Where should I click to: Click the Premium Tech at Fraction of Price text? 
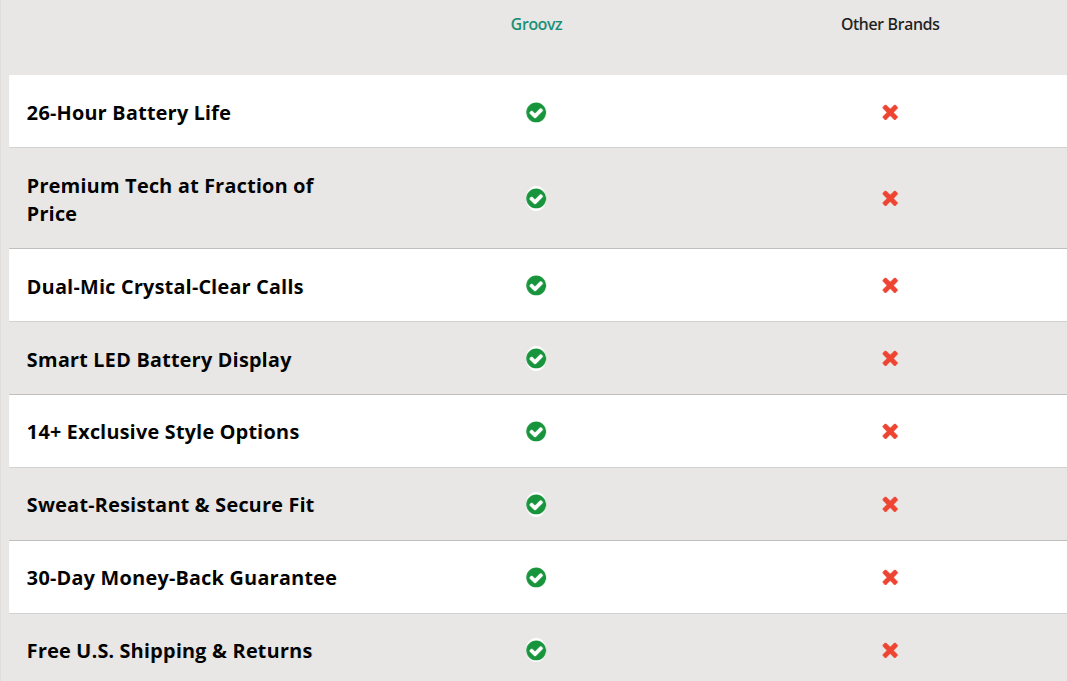170,199
